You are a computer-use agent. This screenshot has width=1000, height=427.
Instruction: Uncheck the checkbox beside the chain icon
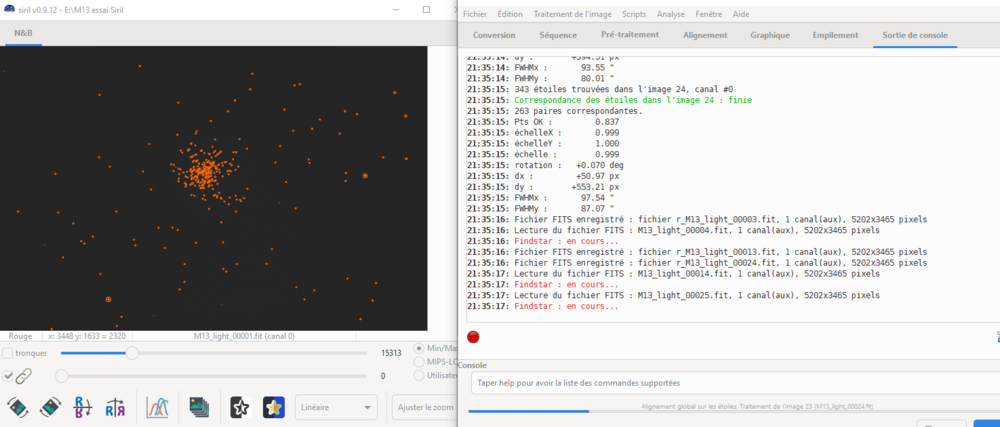(8, 376)
